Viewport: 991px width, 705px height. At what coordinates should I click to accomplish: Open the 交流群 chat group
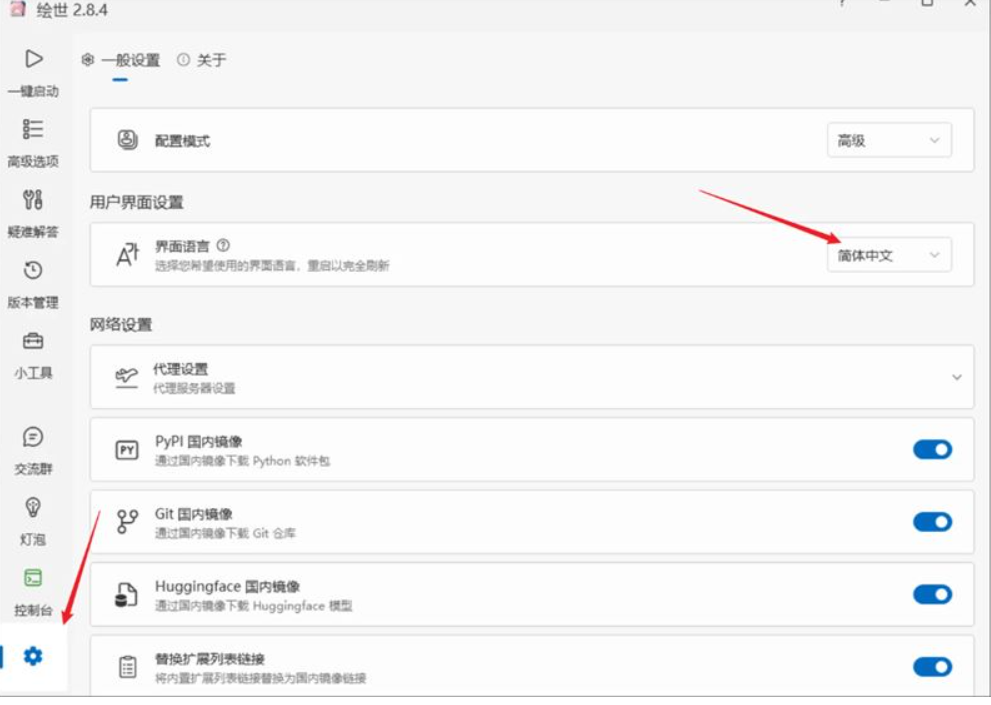[x=33, y=448]
